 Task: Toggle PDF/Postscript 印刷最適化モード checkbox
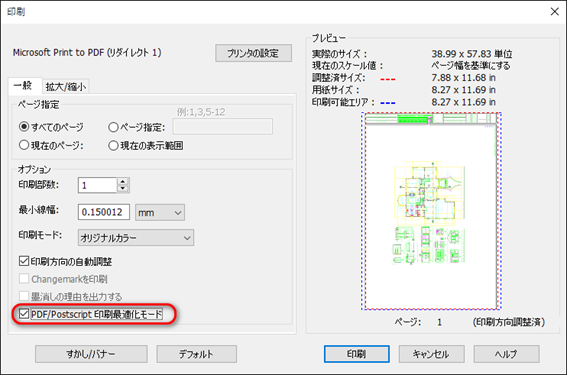pos(24,314)
